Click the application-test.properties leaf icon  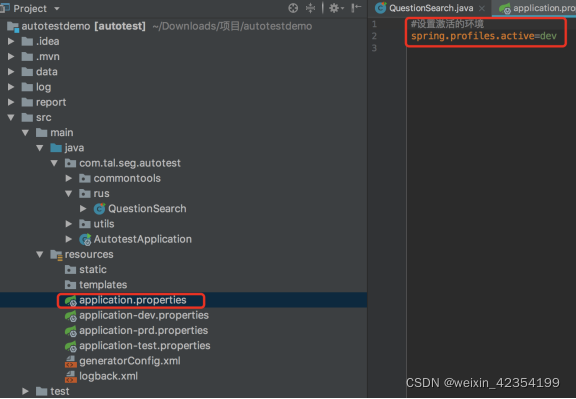point(71,346)
